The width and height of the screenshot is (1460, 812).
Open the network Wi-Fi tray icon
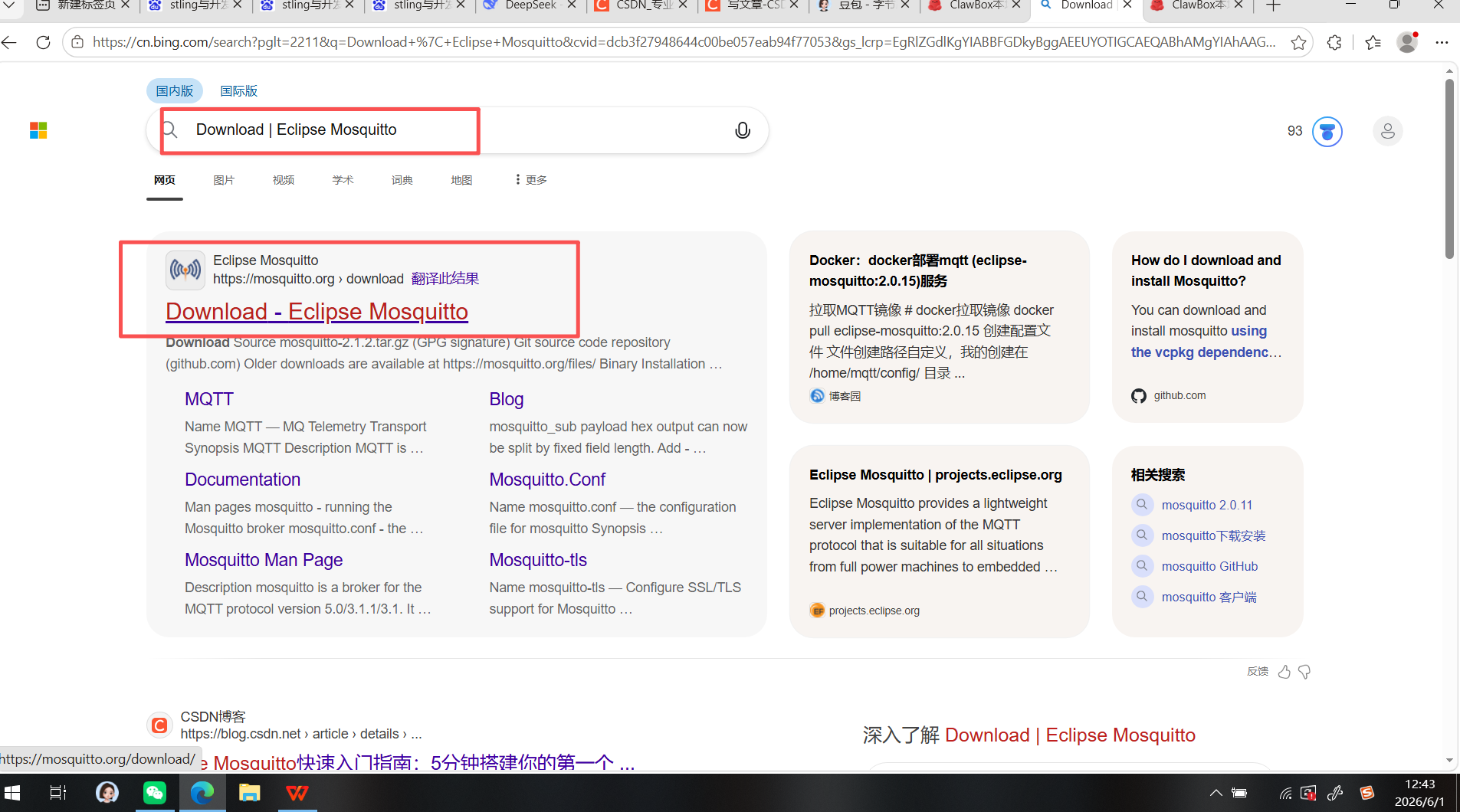[1285, 793]
